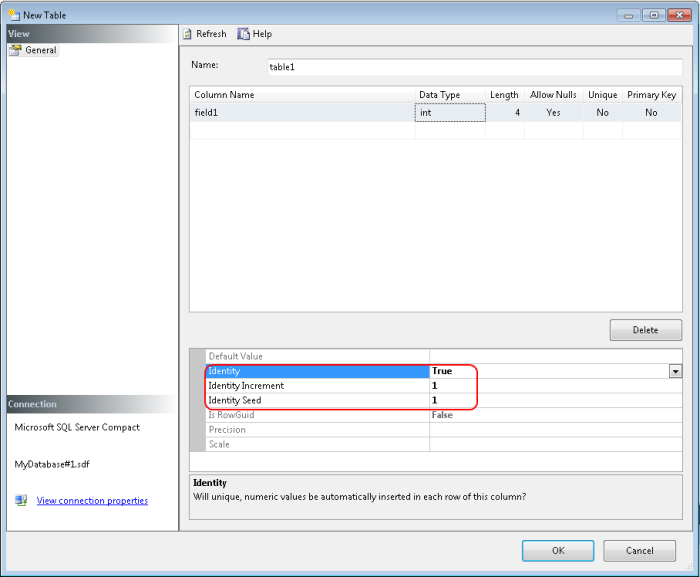700x577 pixels.
Task: Click the Length column header
Action: (x=505, y=95)
